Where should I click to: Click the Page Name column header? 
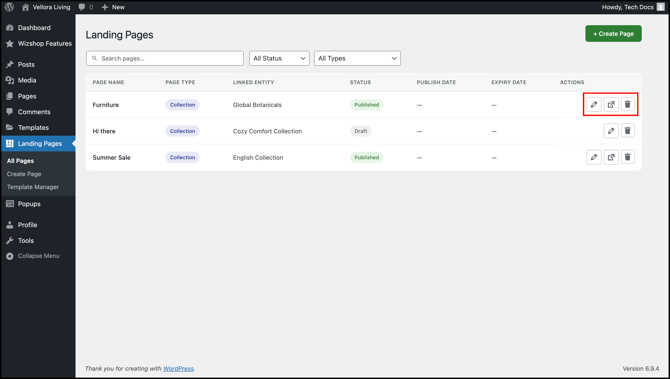tap(109, 82)
